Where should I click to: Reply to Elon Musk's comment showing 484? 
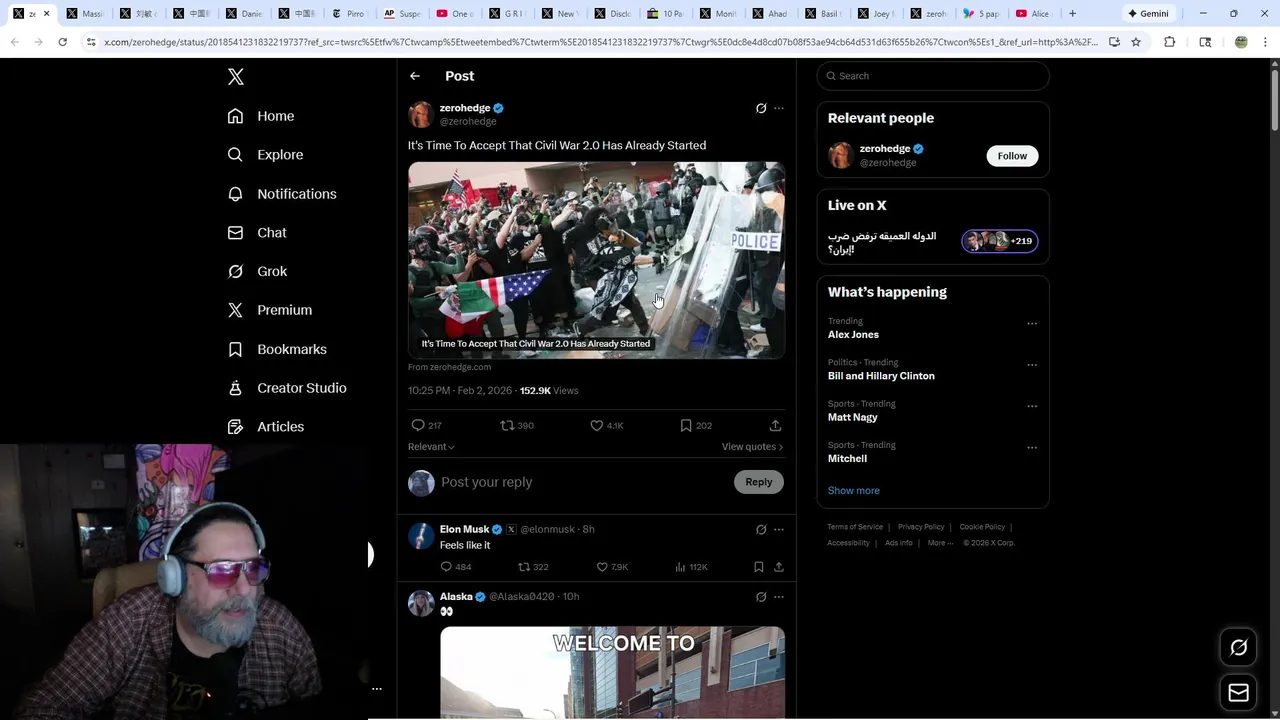pos(446,567)
